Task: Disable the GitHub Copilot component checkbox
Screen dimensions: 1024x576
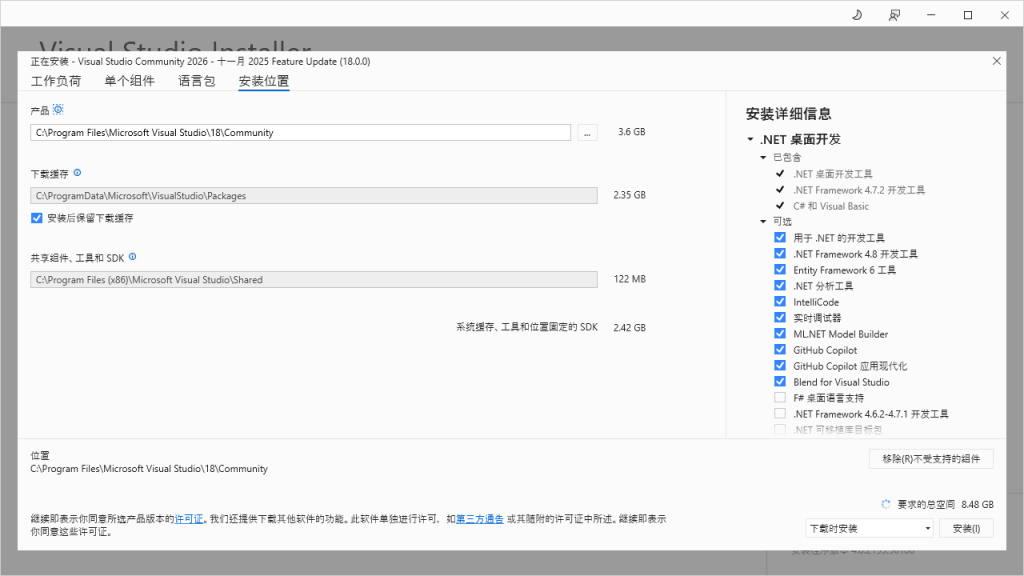Action: click(x=780, y=350)
